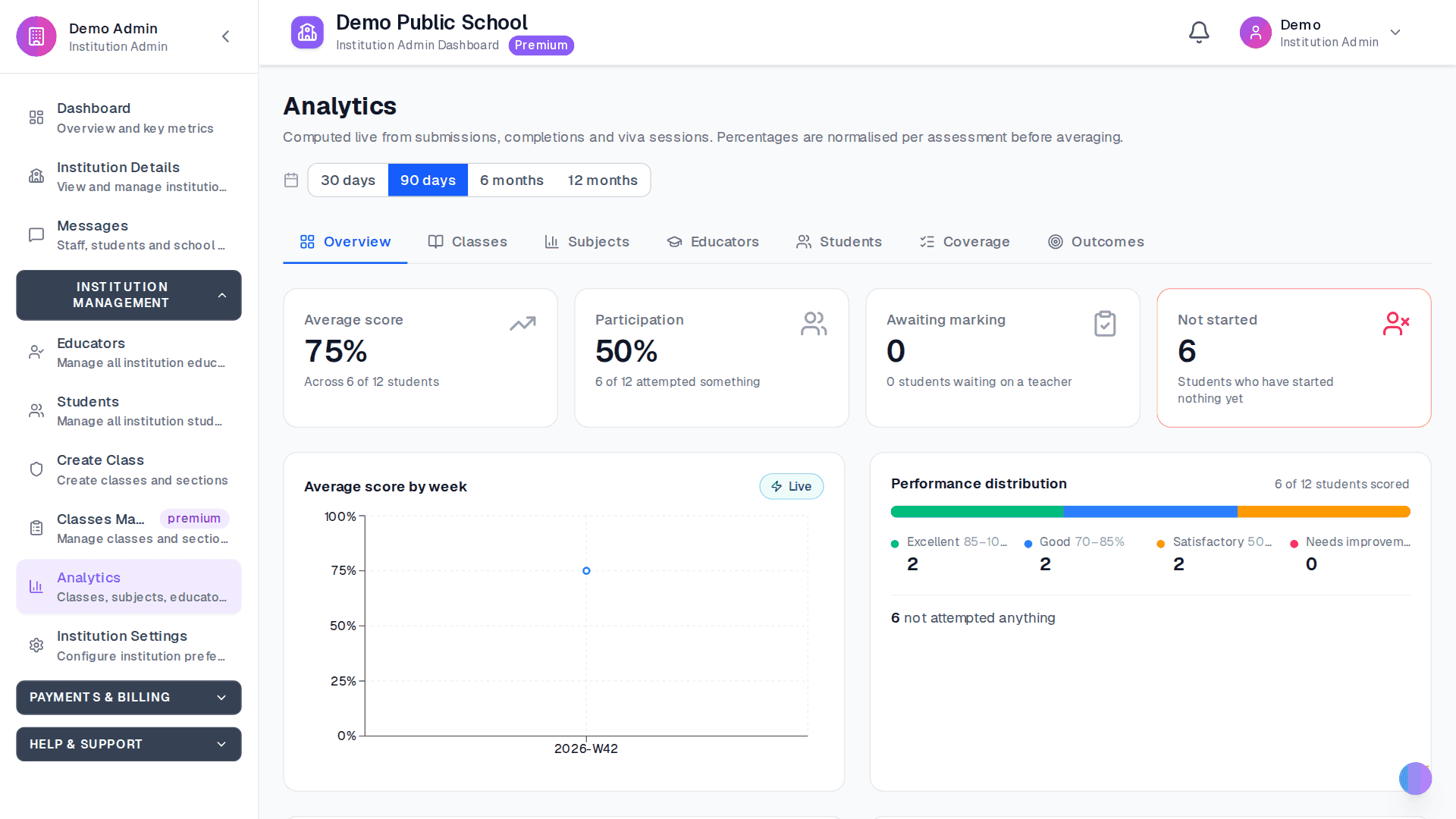1456x819 pixels.
Task: Click the Create Class shield icon
Action: pos(36,469)
